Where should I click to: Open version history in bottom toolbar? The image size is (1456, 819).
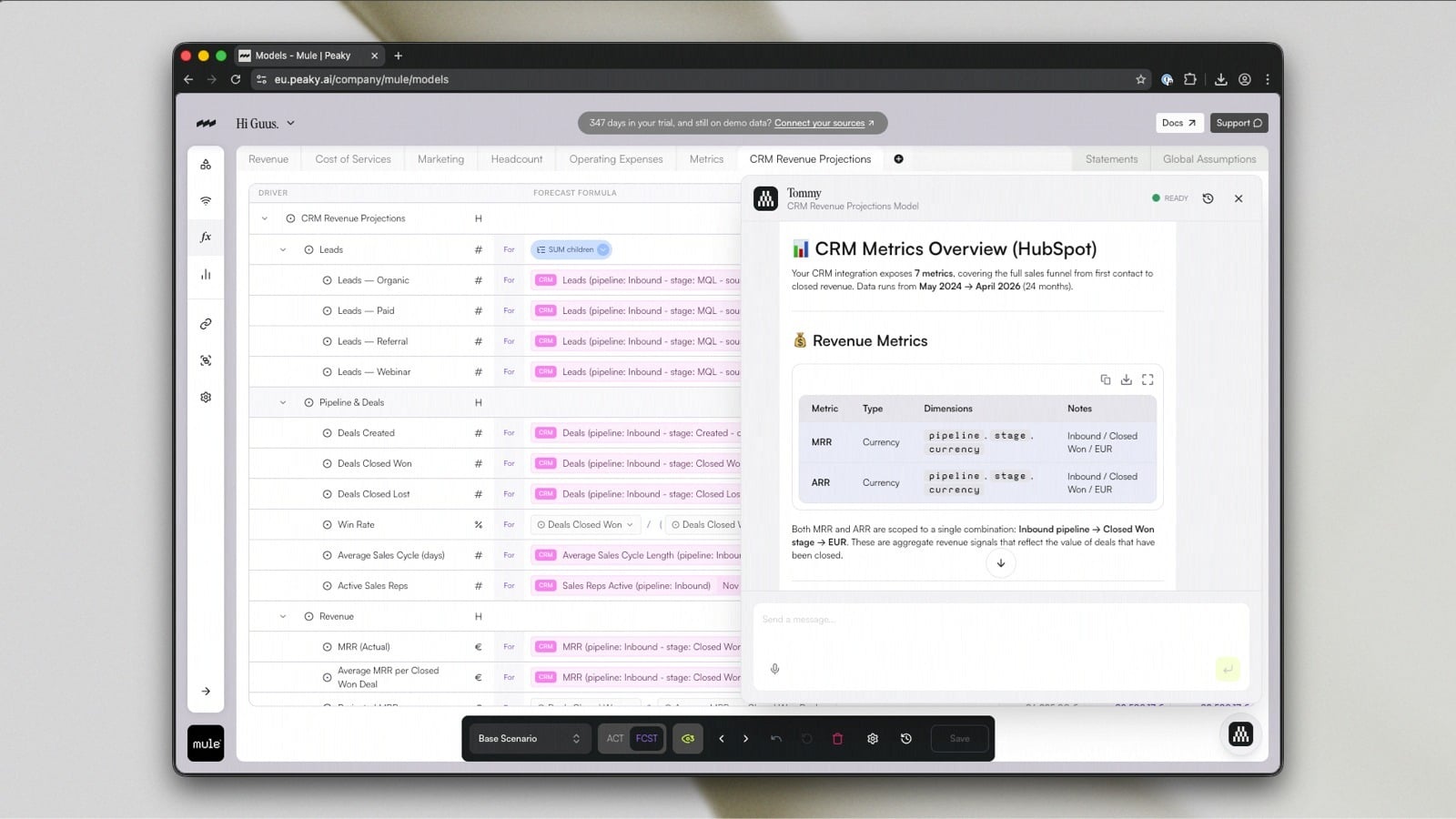[x=906, y=739]
